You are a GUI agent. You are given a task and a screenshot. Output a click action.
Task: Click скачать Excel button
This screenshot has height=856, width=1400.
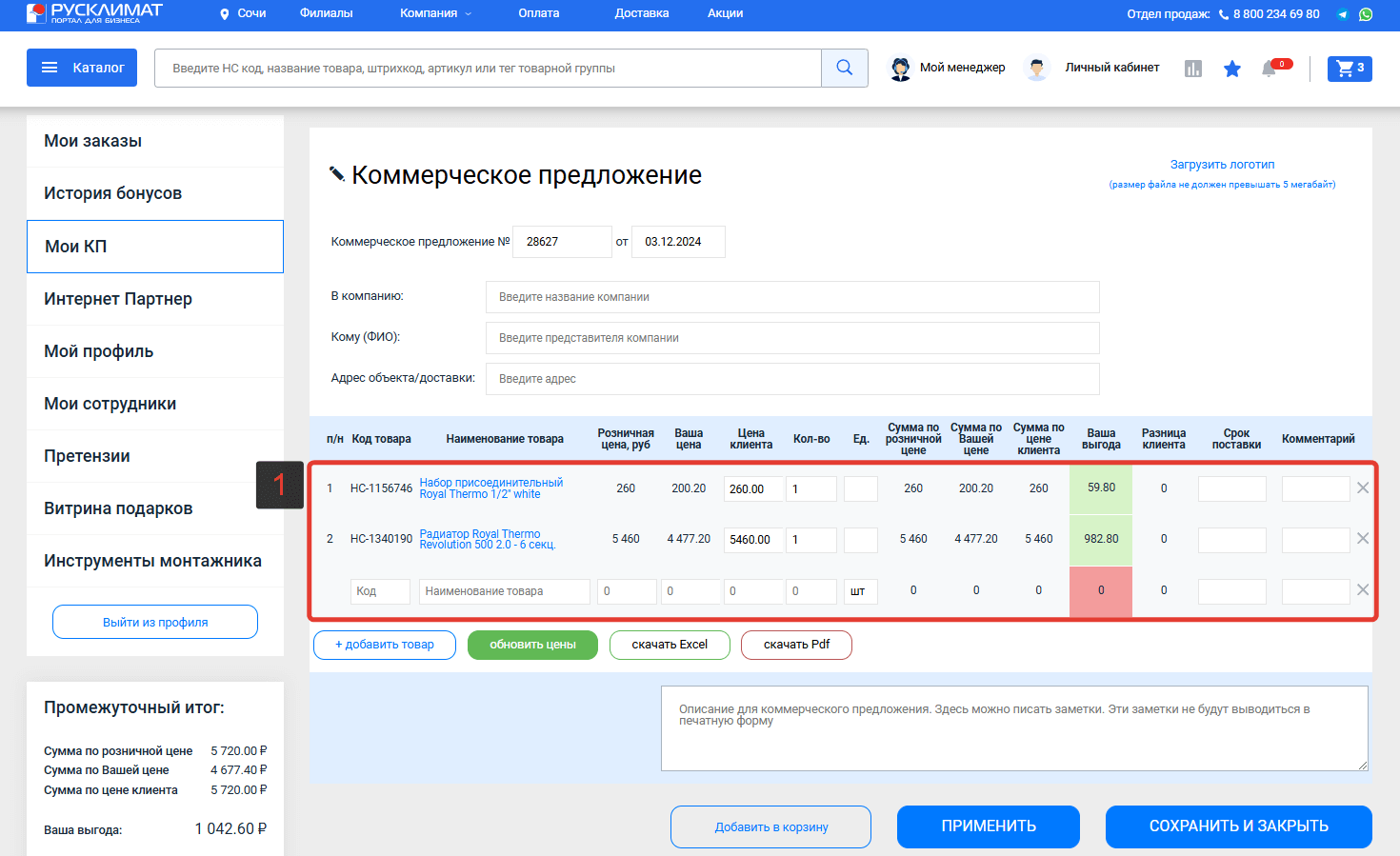tap(670, 645)
